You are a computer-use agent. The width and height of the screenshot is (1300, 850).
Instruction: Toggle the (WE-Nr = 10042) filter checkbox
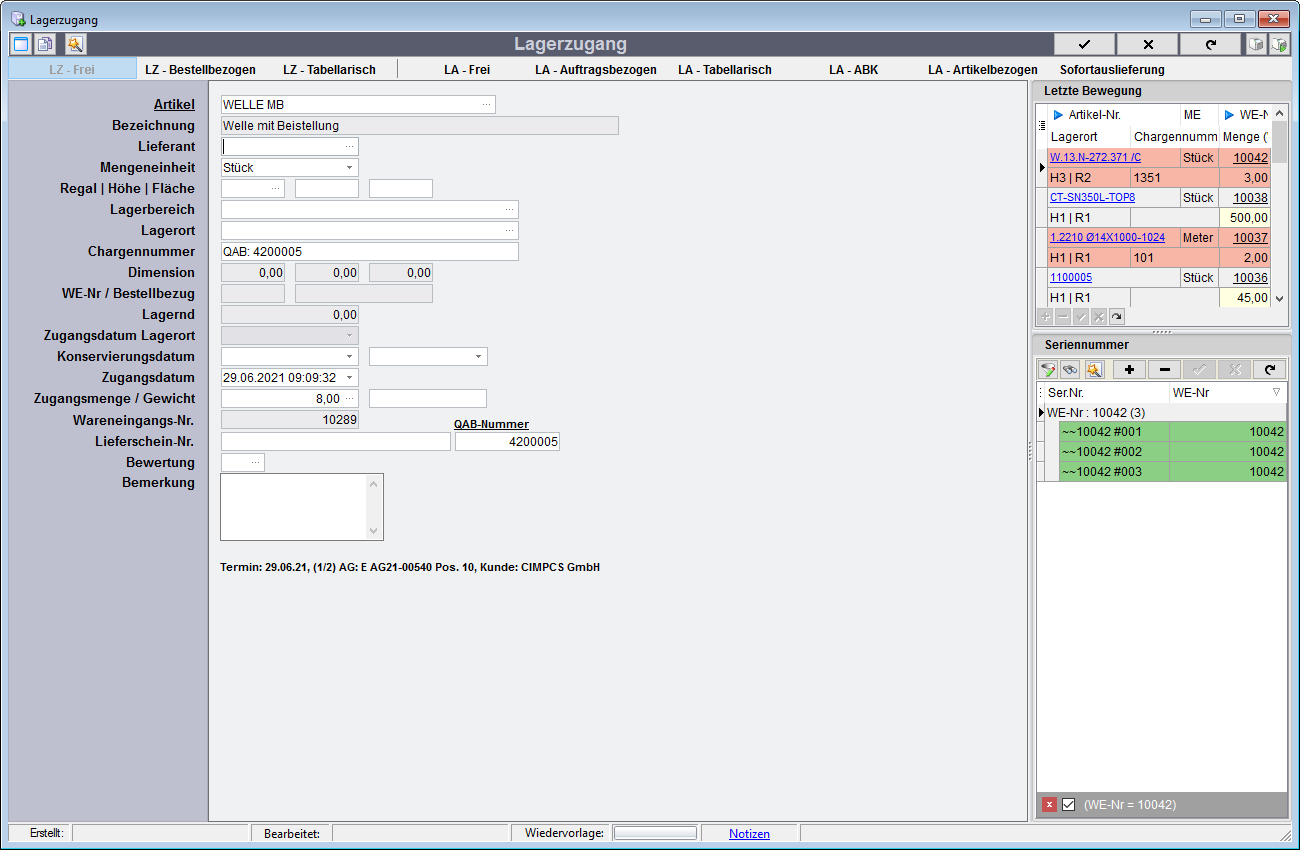tap(1068, 804)
